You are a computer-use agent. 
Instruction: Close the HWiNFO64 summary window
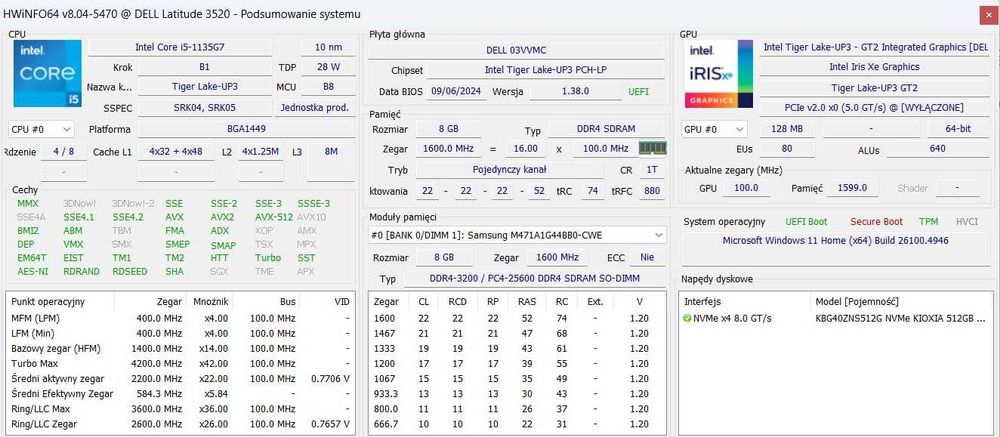[989, 15]
